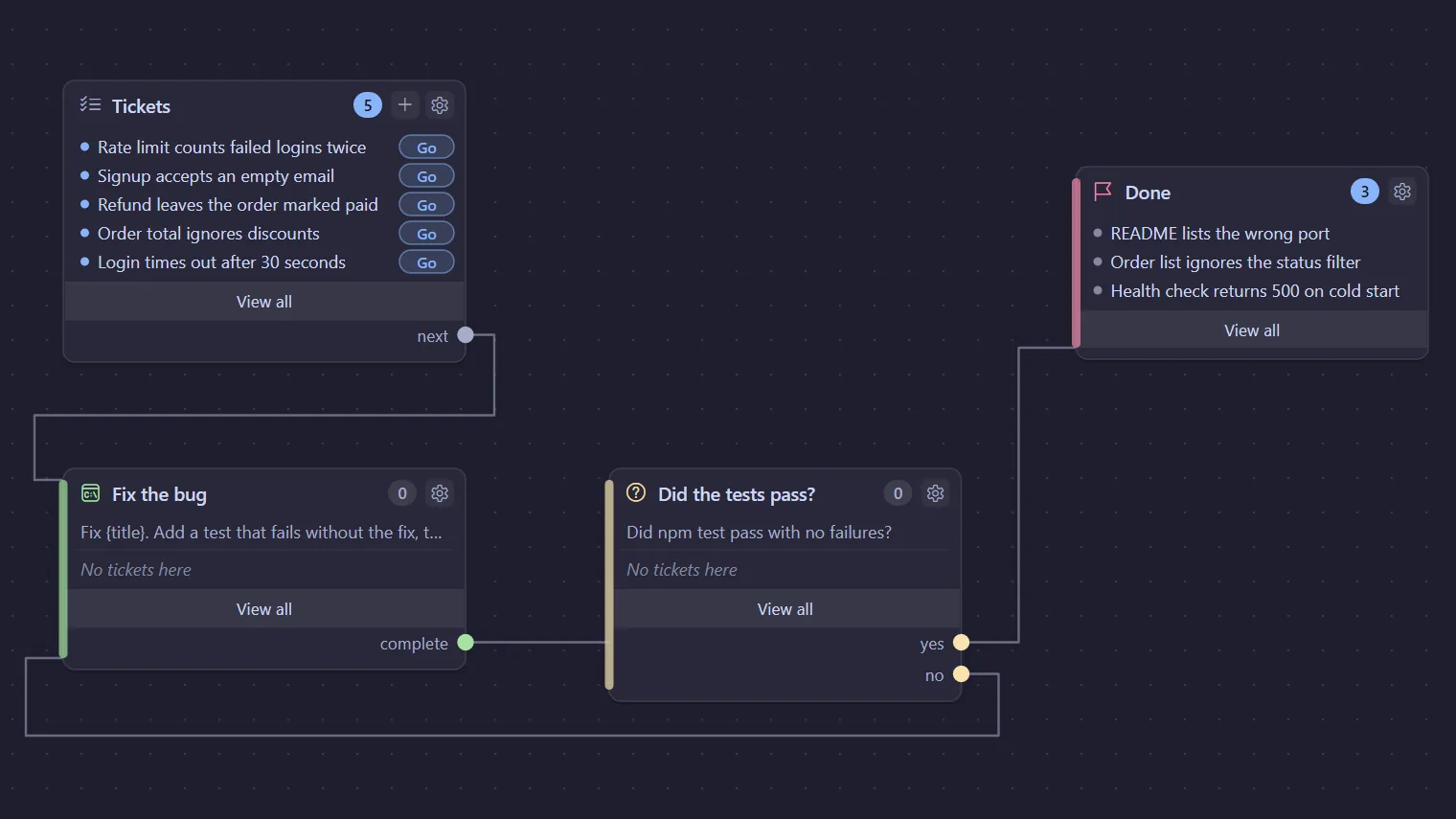Click the question mark icon on decision node
1456x819 pixels.
click(636, 492)
